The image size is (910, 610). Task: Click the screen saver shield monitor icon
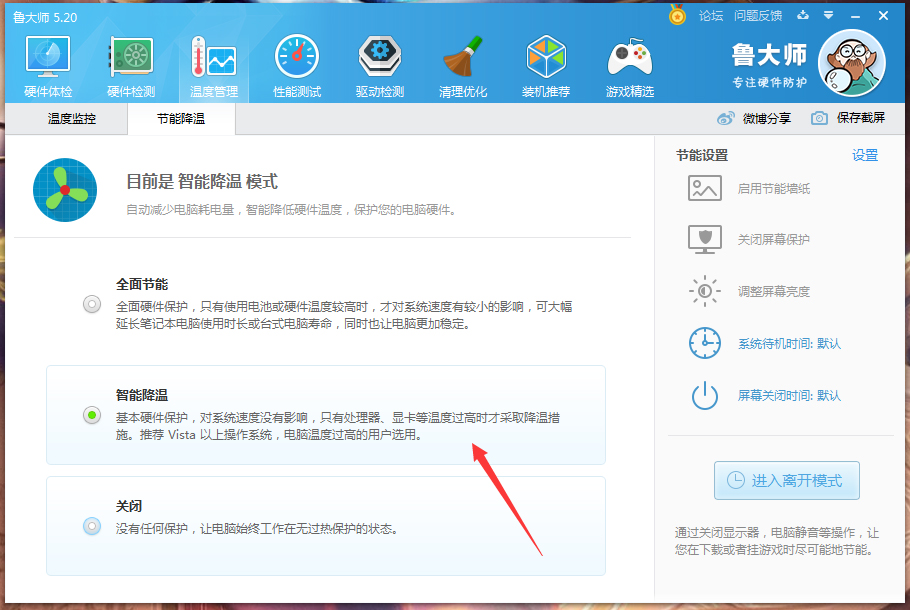coord(705,239)
